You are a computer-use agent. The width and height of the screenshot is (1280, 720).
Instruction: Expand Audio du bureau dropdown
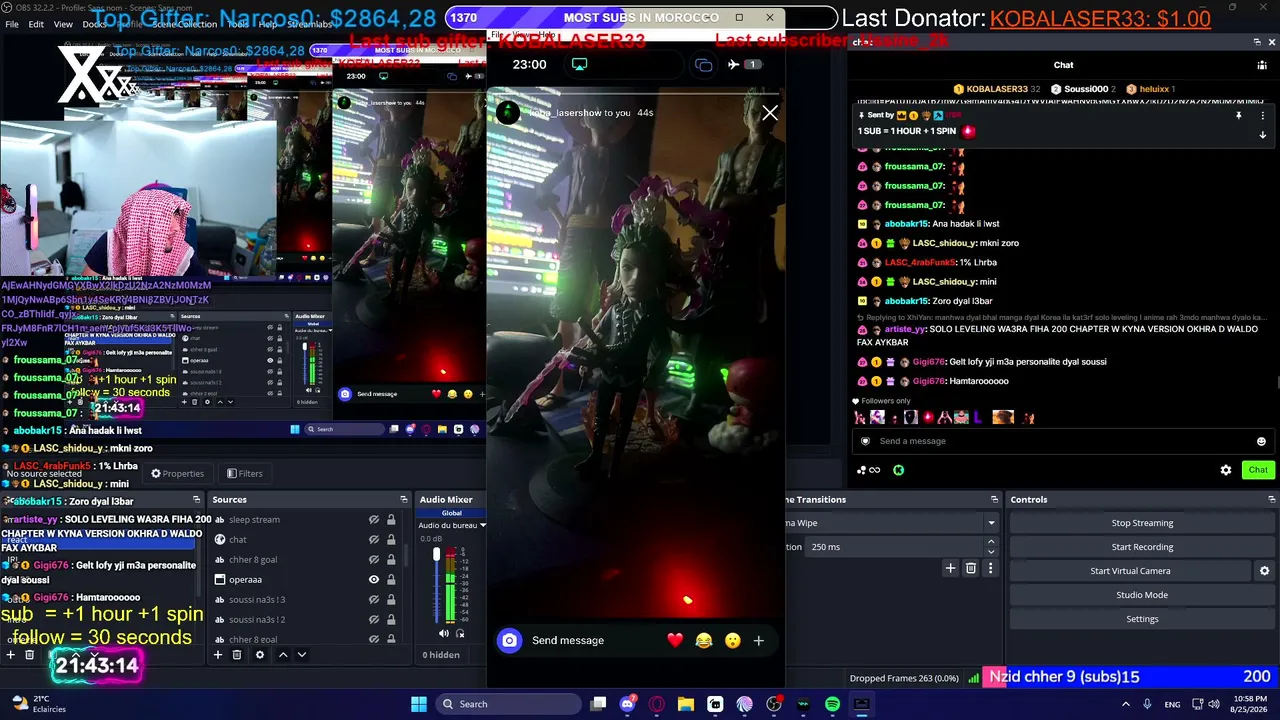click(x=483, y=525)
